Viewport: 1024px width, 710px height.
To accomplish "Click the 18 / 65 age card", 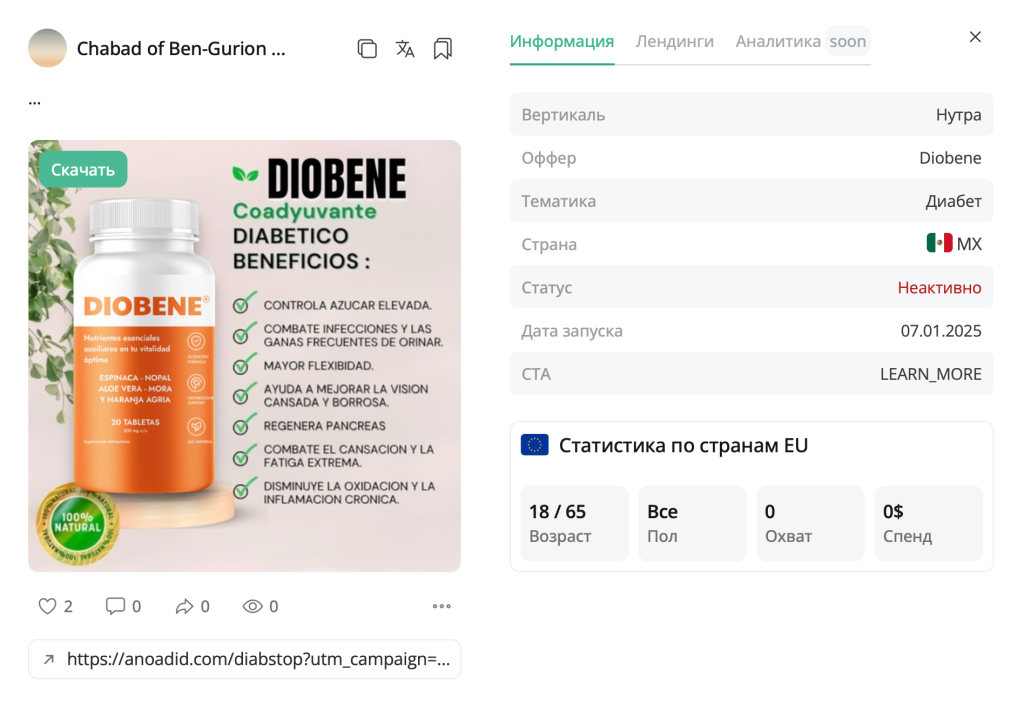I will pyautogui.click(x=574, y=523).
